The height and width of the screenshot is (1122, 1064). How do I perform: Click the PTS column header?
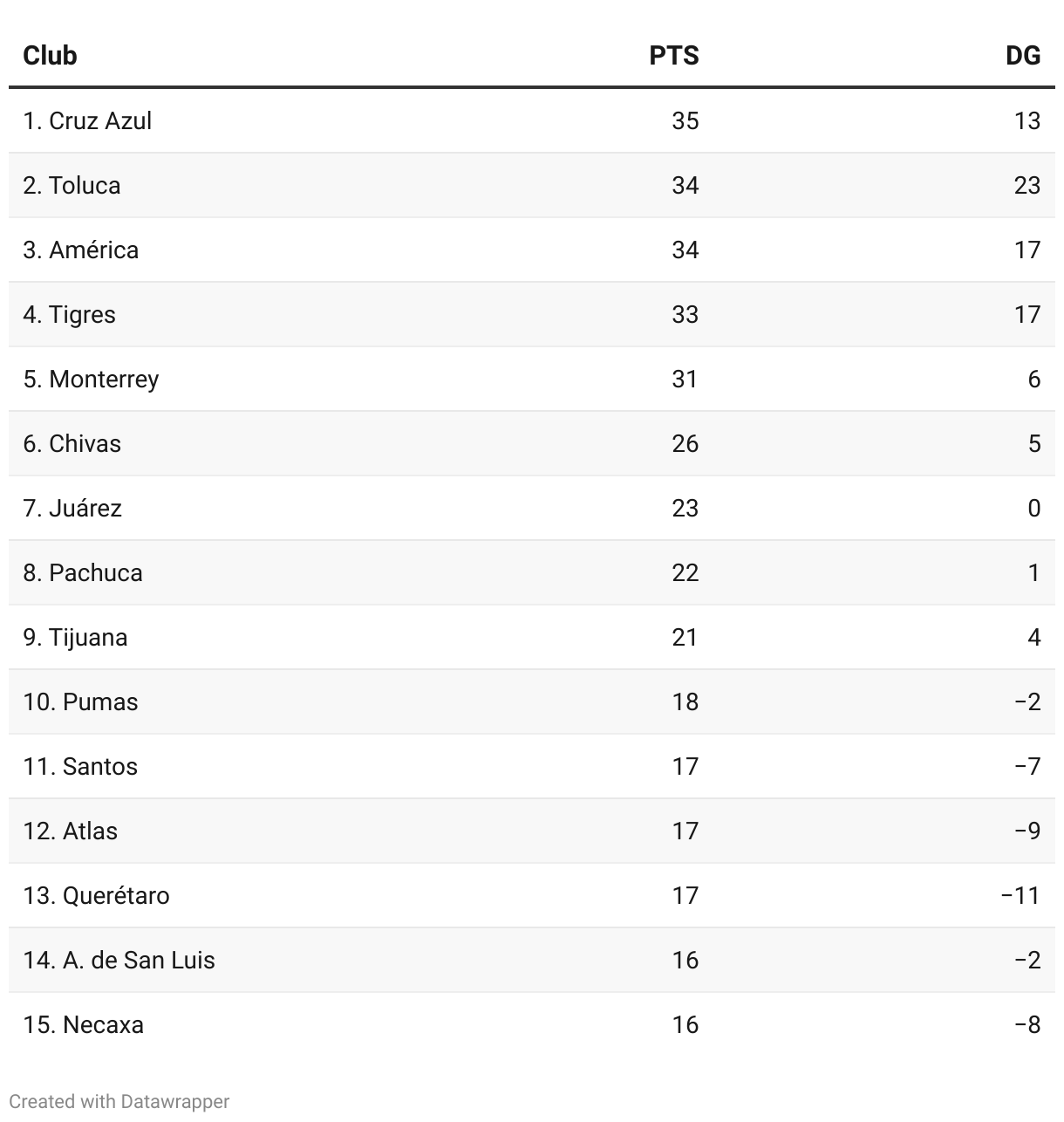[x=674, y=56]
